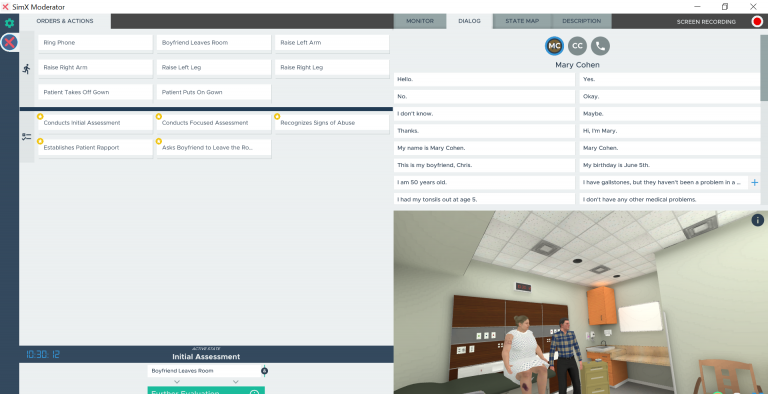Viewport: 768px width, 394px height.
Task: Open settings via the green gear icon
Action: pyautogui.click(x=9, y=23)
